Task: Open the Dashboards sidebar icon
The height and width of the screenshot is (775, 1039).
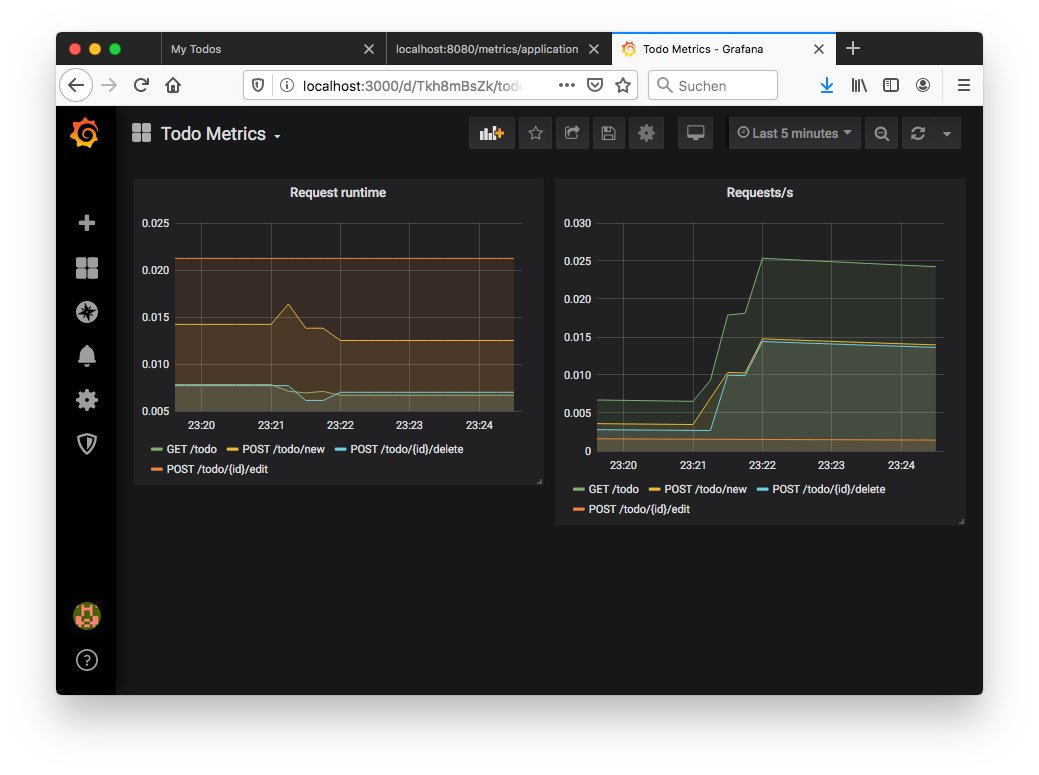Action: tap(87, 268)
